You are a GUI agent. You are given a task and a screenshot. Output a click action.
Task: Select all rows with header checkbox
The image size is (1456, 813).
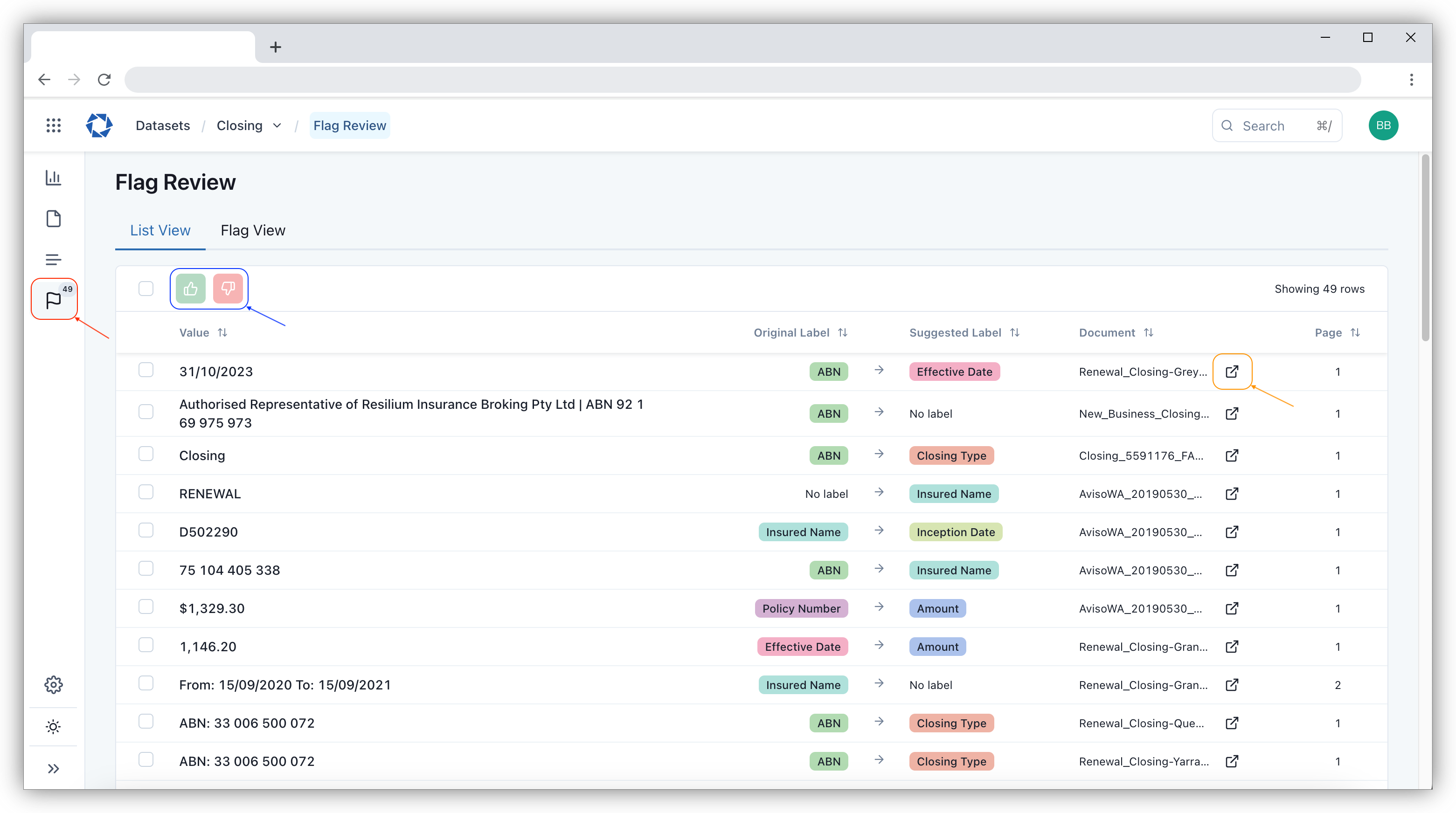point(146,289)
